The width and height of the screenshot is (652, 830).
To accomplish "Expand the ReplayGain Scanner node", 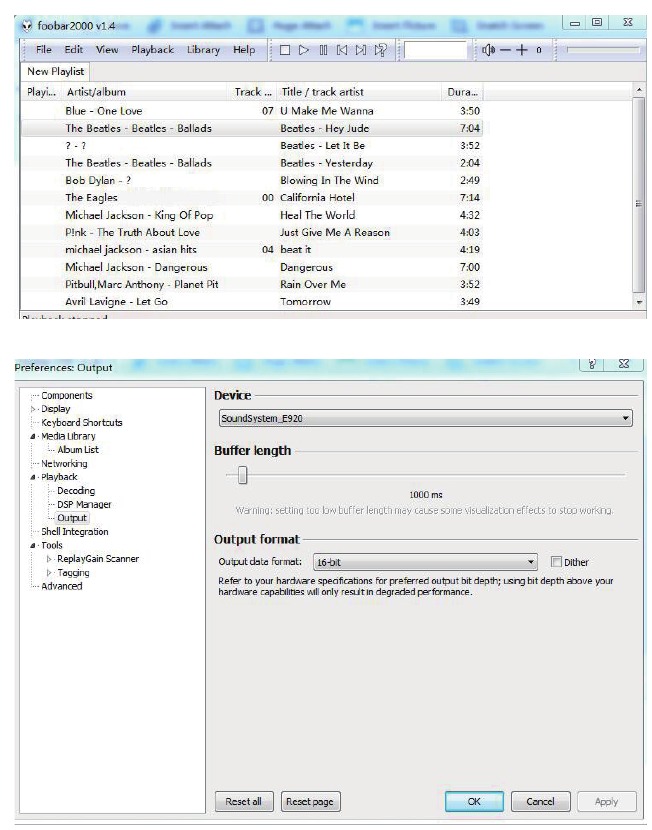I will pyautogui.click(x=49, y=559).
